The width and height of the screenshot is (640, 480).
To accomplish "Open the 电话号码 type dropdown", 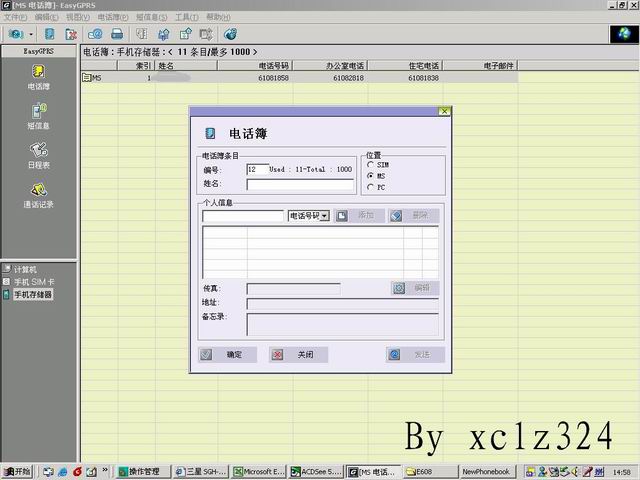I will [324, 216].
